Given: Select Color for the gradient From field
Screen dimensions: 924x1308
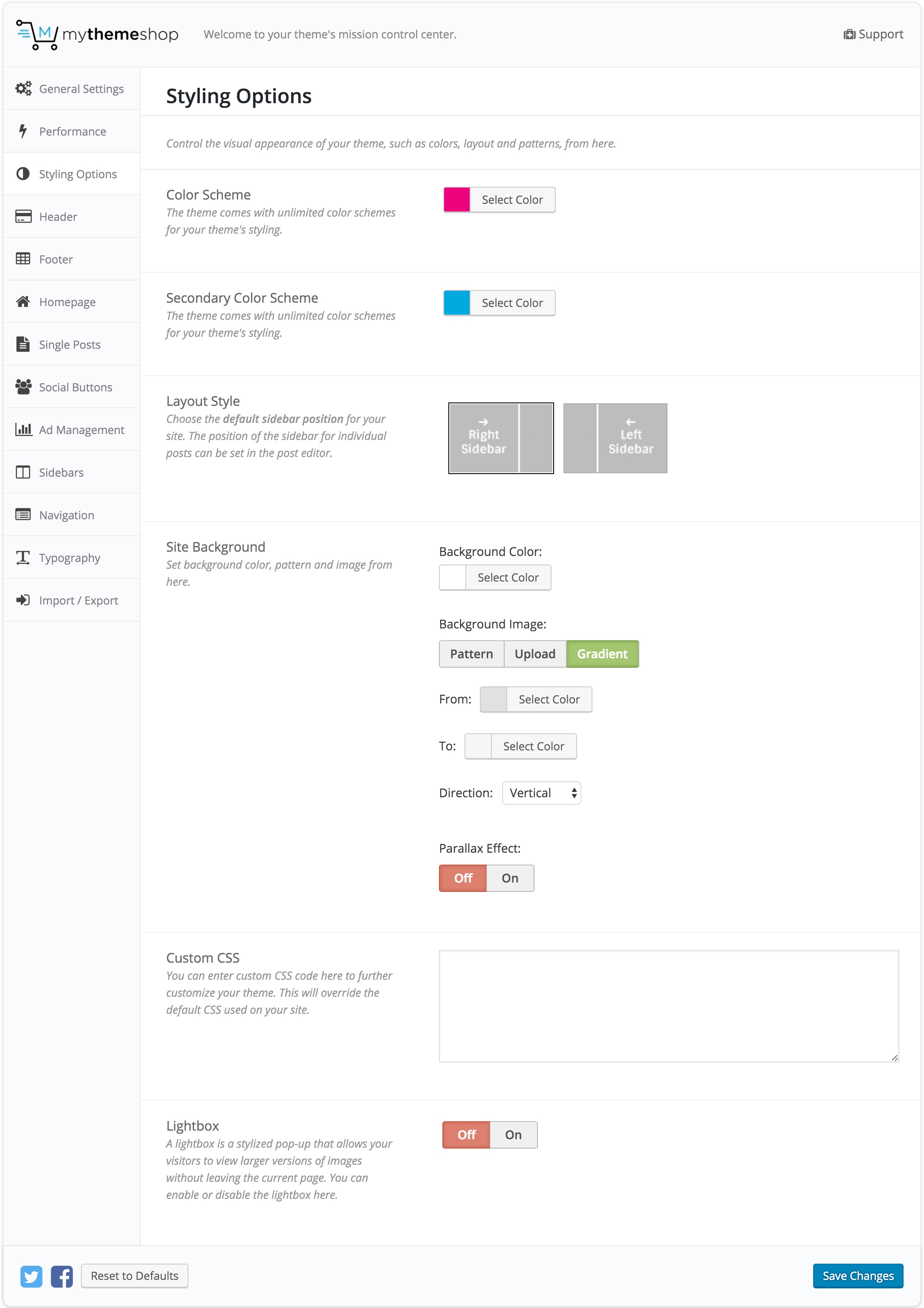Looking at the screenshot, I should tap(549, 699).
